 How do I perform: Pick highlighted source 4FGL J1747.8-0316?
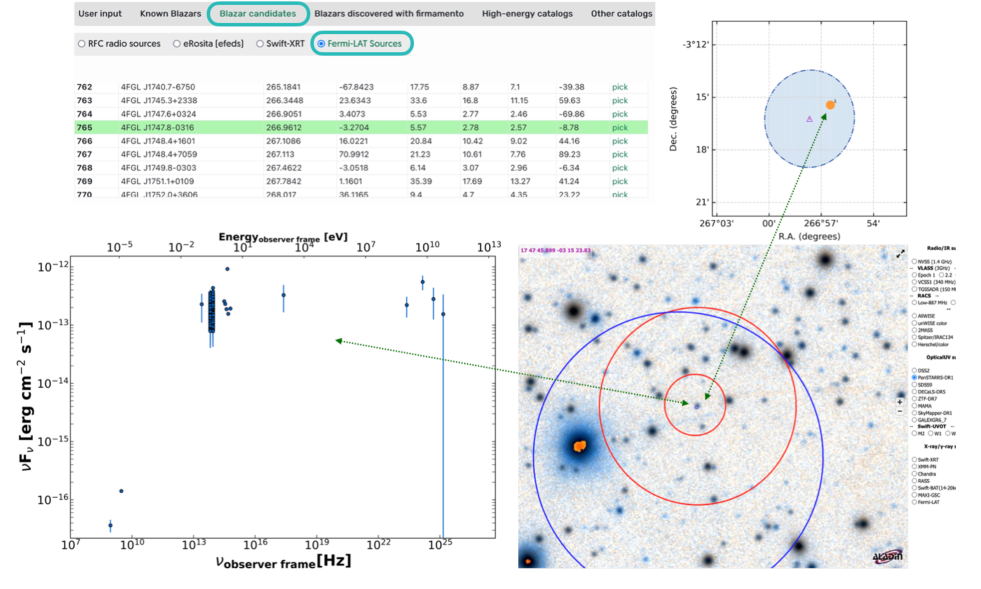coord(619,128)
